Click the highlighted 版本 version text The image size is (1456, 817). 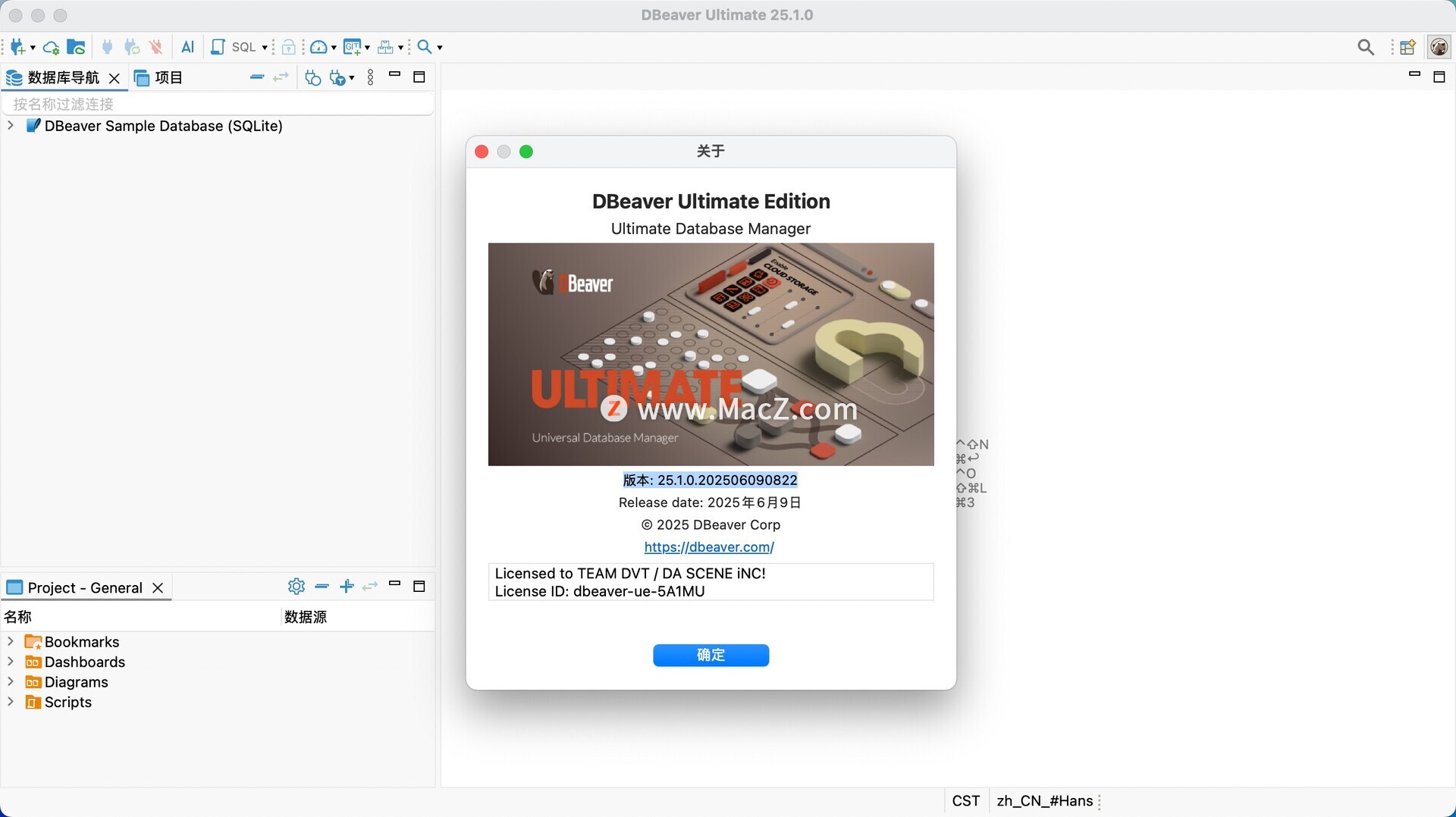(710, 480)
